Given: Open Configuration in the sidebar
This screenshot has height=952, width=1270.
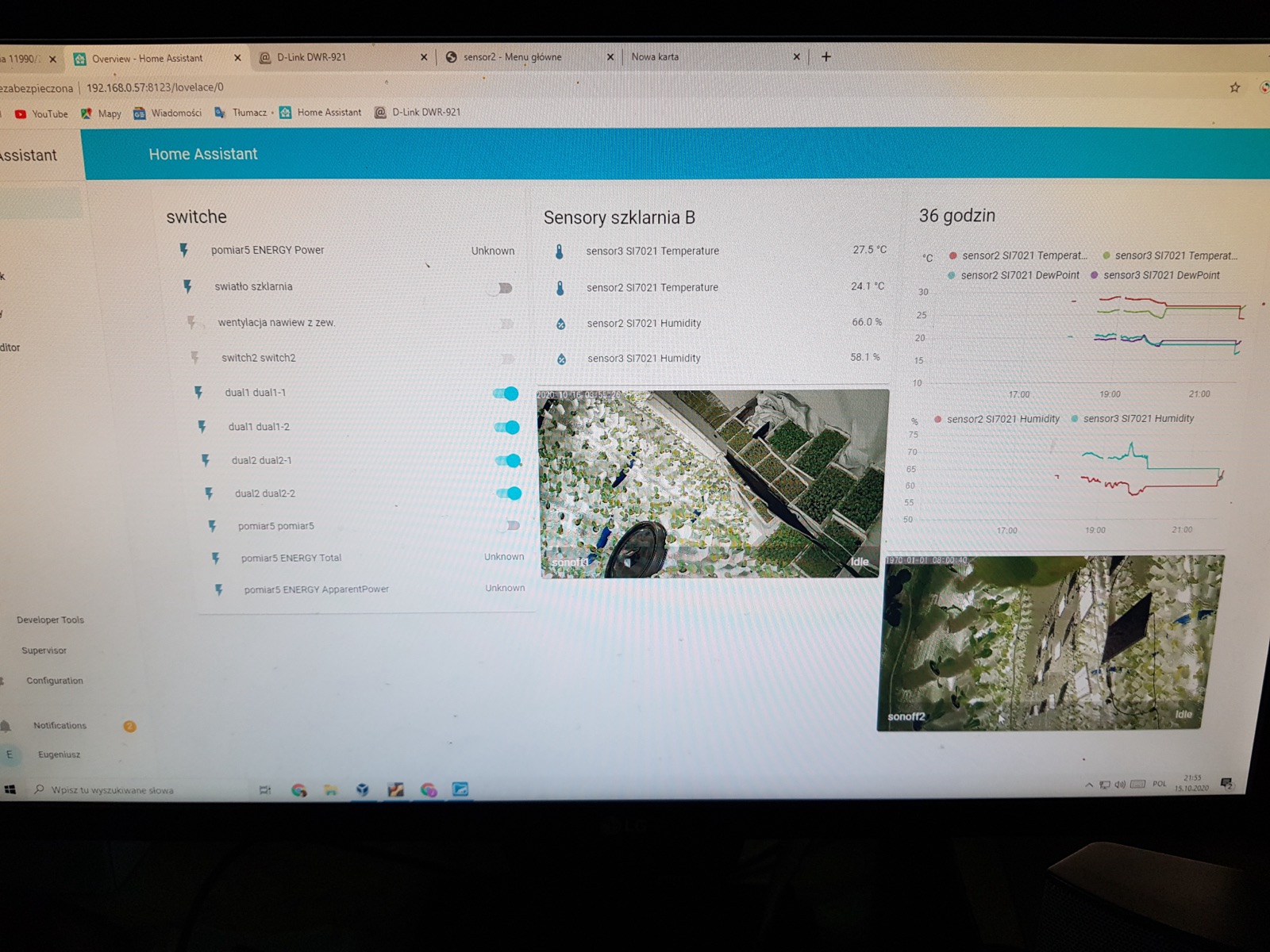Looking at the screenshot, I should [x=54, y=681].
